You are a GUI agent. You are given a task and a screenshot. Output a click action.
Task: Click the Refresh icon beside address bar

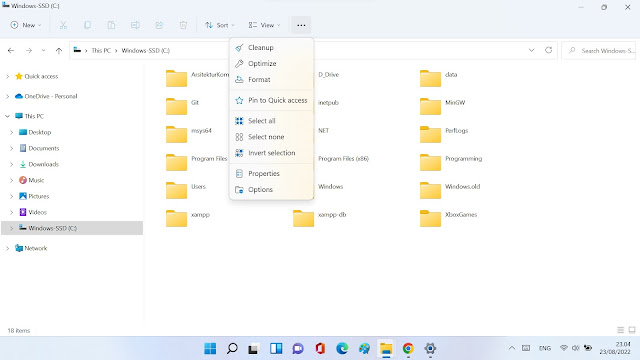tap(549, 50)
